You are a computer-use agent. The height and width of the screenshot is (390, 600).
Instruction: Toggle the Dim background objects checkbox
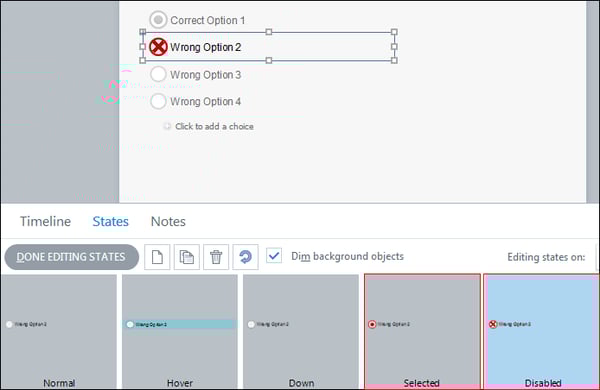pyautogui.click(x=274, y=256)
